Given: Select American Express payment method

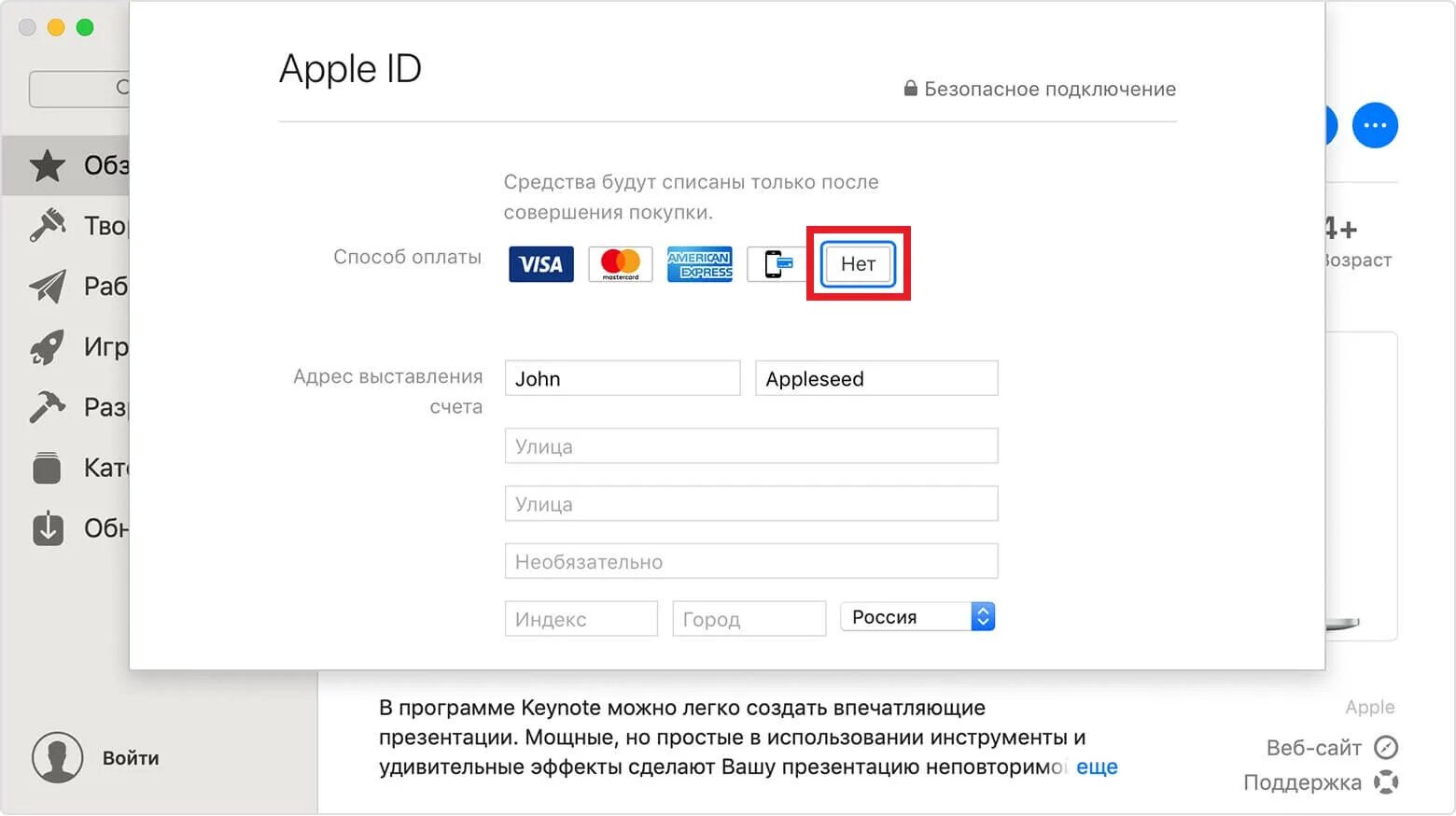Looking at the screenshot, I should click(700, 264).
